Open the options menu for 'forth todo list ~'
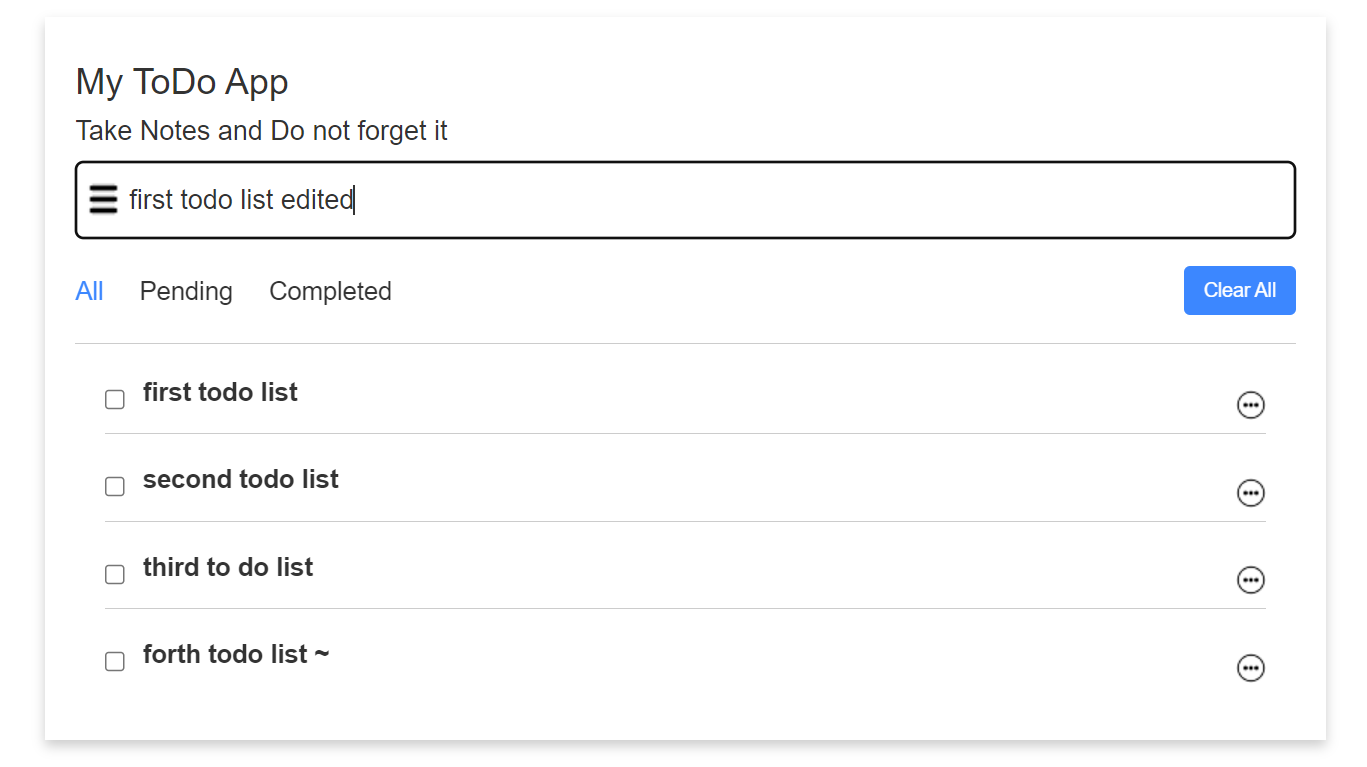Image resolution: width=1367 pixels, height=767 pixels. pos(1251,667)
